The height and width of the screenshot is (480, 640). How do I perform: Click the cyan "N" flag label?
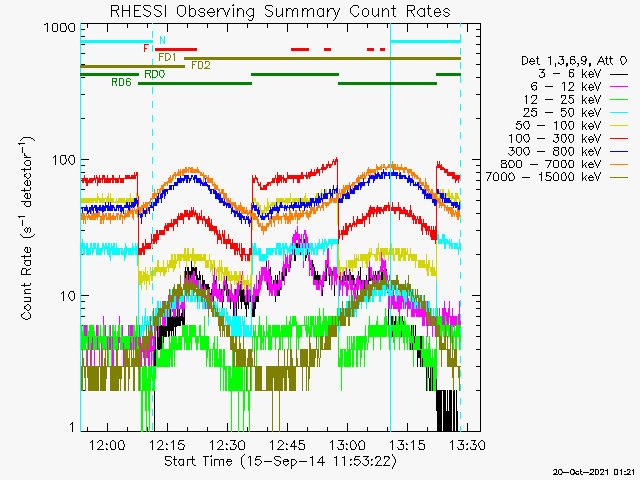[162, 40]
